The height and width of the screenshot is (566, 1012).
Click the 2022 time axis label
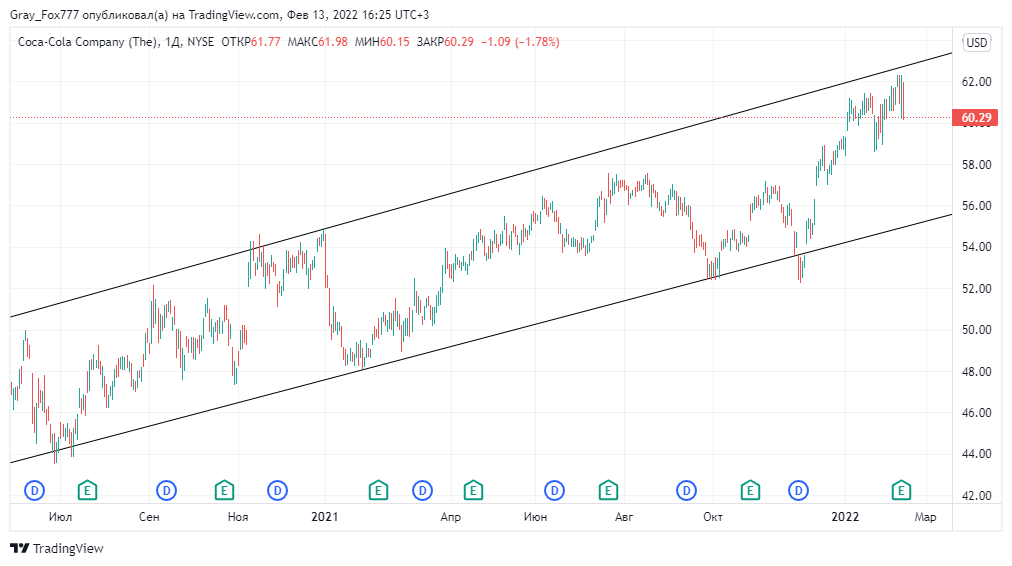click(x=845, y=517)
